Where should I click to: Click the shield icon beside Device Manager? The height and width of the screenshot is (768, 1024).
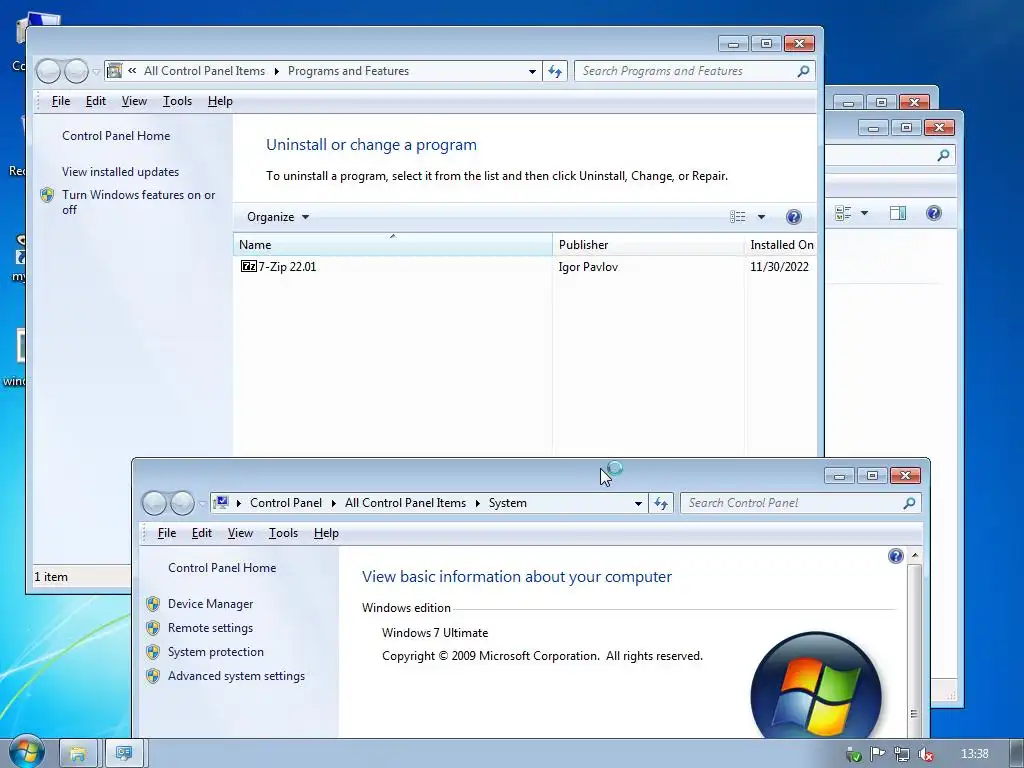click(153, 604)
